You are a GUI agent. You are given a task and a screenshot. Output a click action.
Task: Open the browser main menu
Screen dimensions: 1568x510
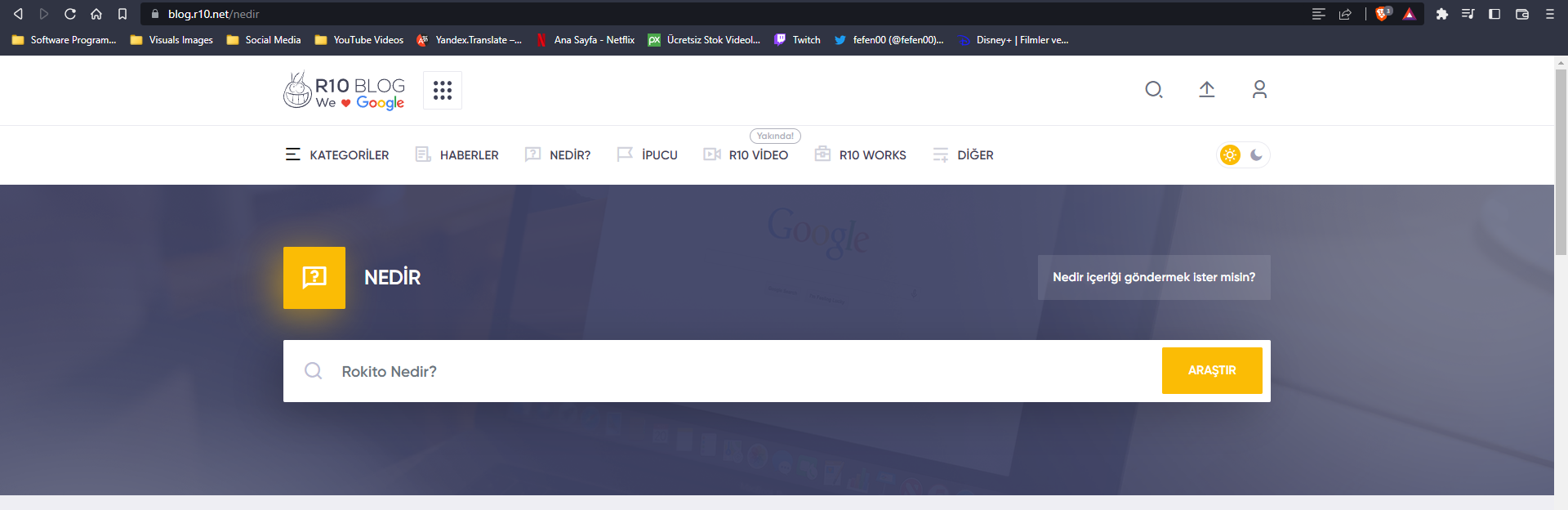point(1550,14)
